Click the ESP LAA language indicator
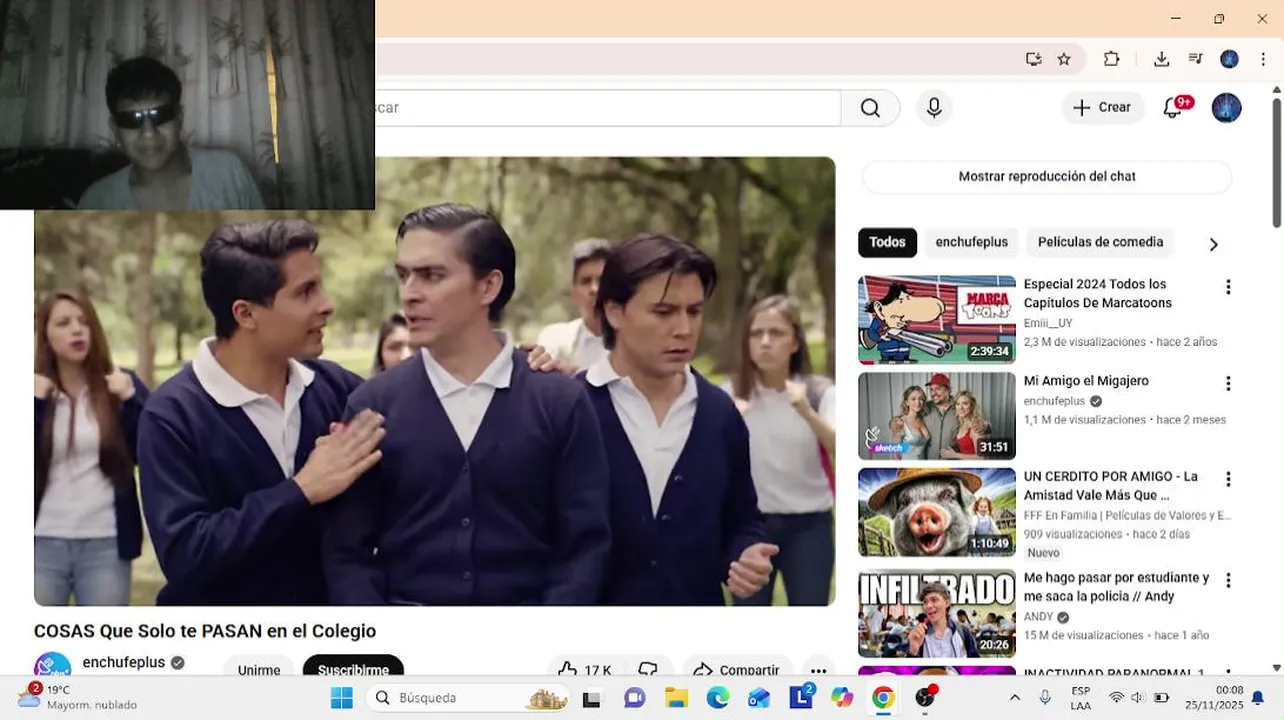 click(x=1081, y=698)
